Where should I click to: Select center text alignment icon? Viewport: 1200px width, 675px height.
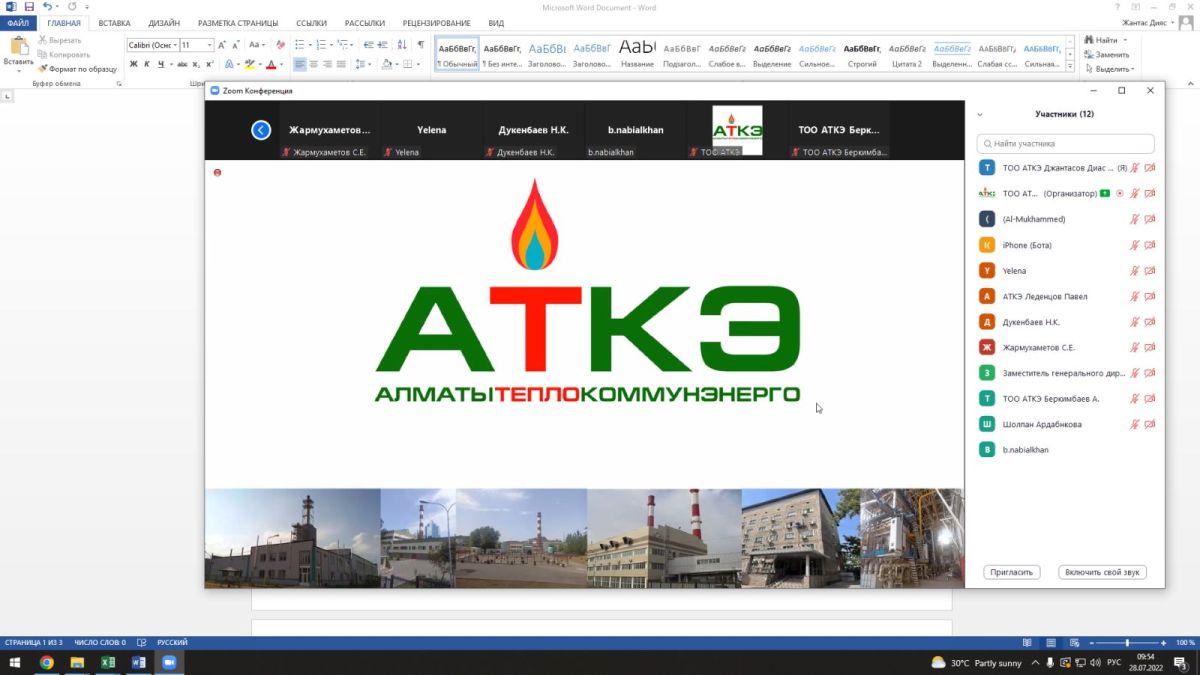tap(314, 64)
